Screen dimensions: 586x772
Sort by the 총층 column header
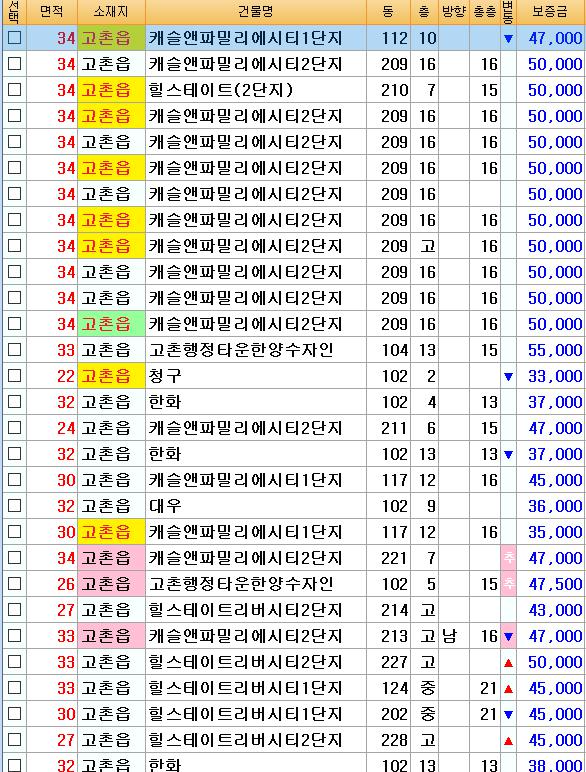(x=485, y=12)
